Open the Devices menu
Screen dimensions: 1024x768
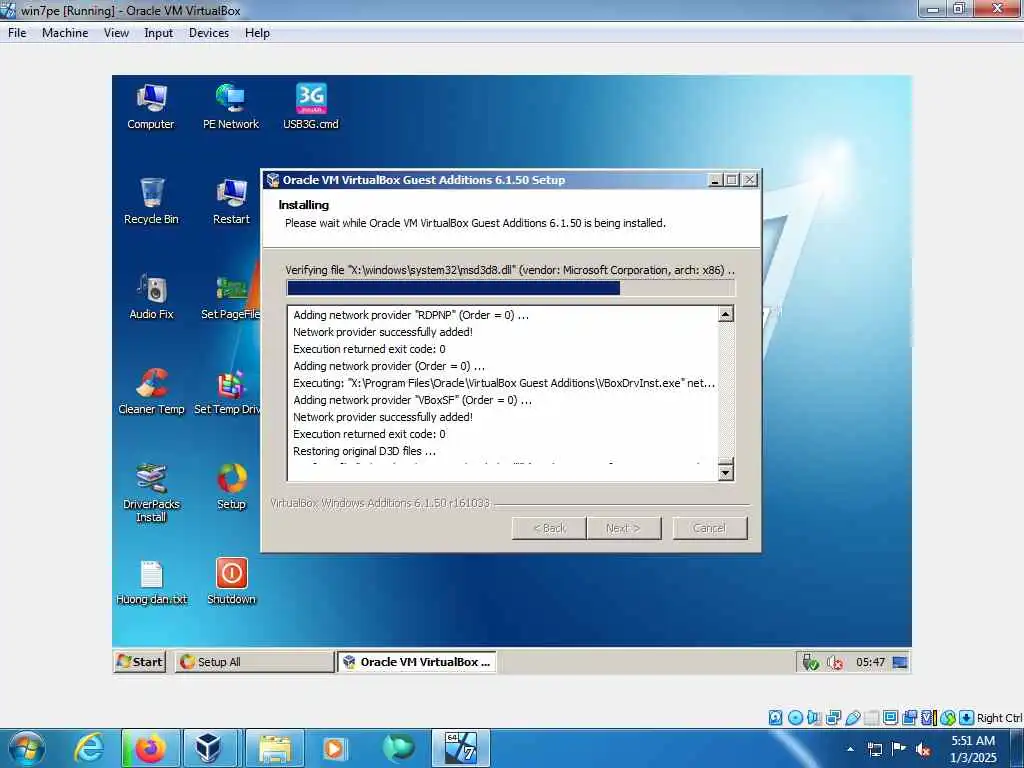(209, 33)
